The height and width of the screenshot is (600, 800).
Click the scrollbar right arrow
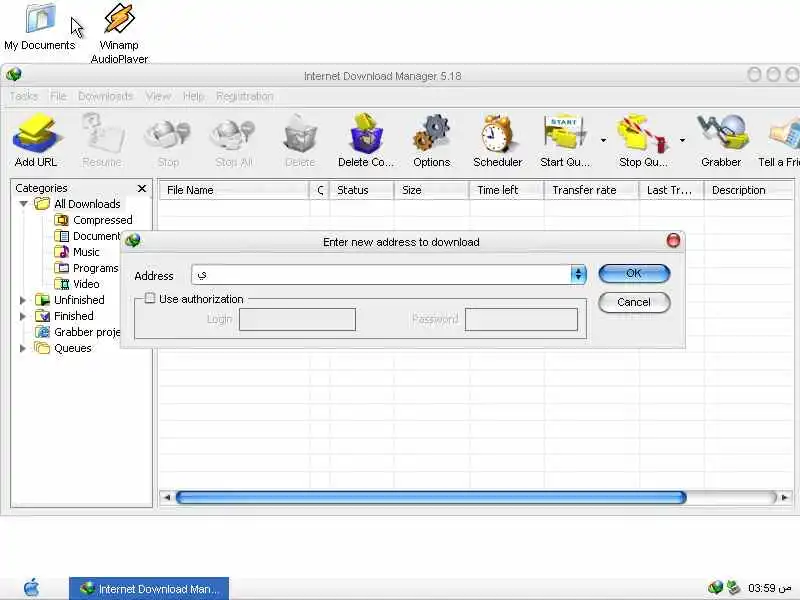[x=785, y=497]
